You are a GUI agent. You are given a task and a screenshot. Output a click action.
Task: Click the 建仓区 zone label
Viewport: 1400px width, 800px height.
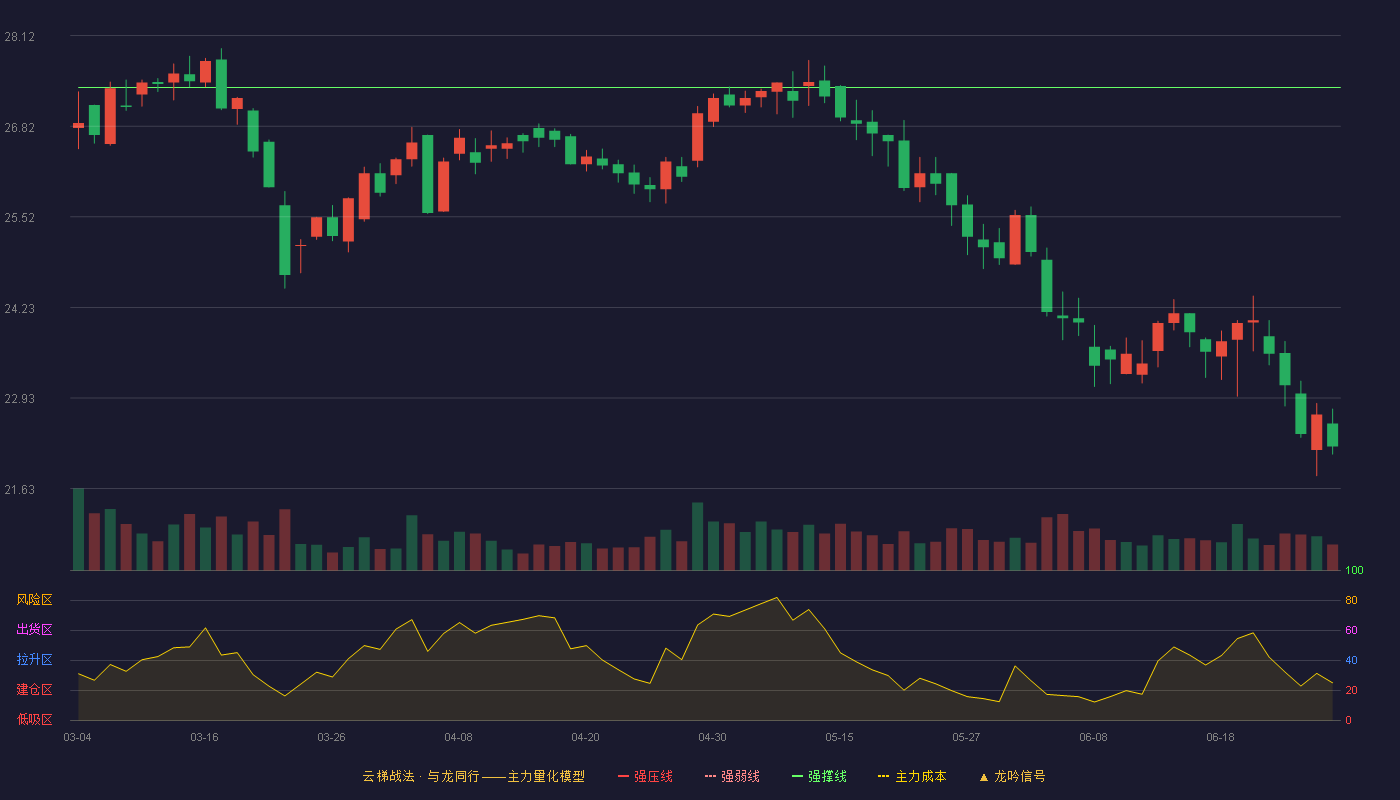[34, 690]
